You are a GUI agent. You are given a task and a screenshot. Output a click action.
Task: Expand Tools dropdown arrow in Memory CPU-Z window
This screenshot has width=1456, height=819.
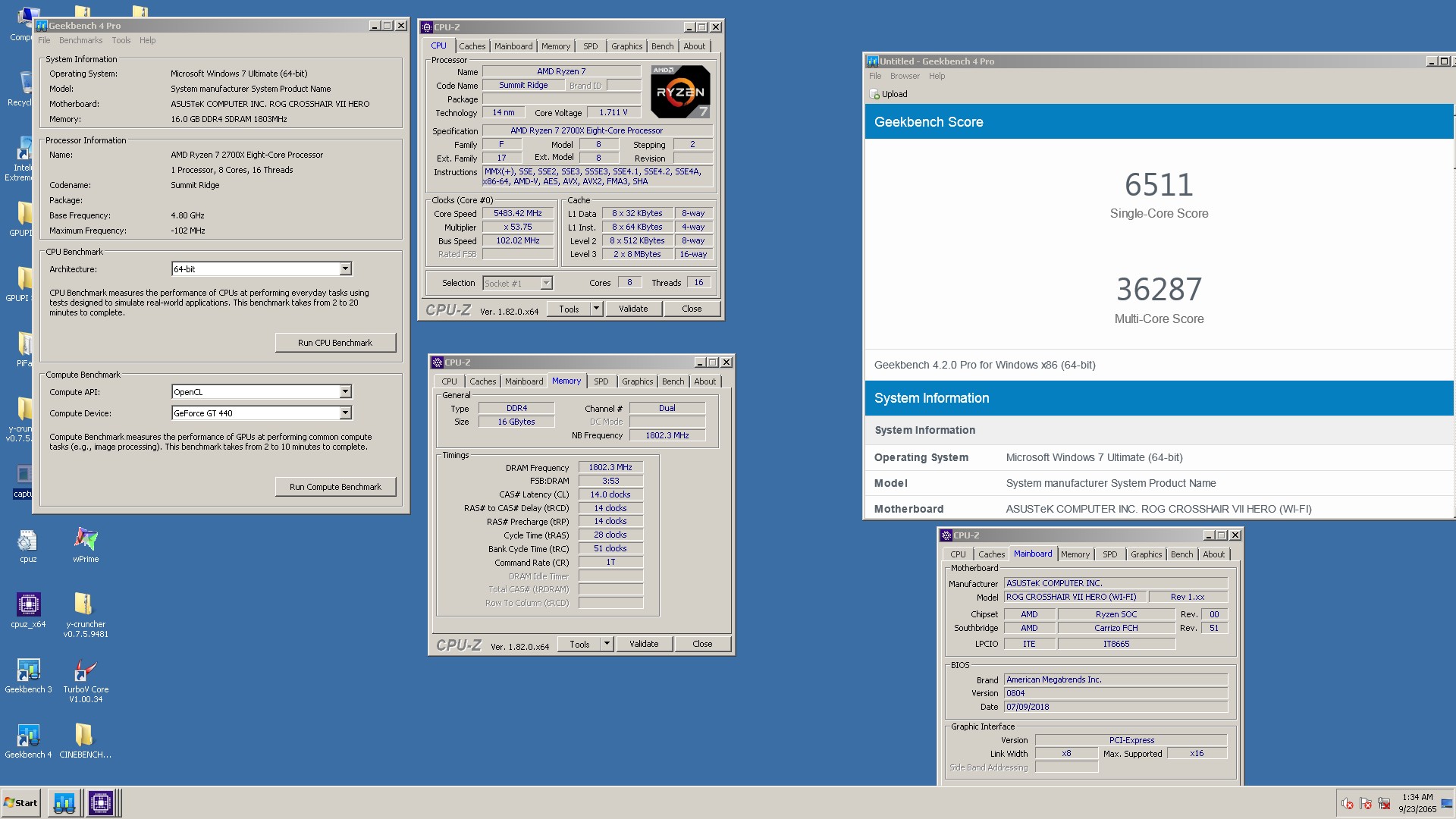(x=607, y=644)
